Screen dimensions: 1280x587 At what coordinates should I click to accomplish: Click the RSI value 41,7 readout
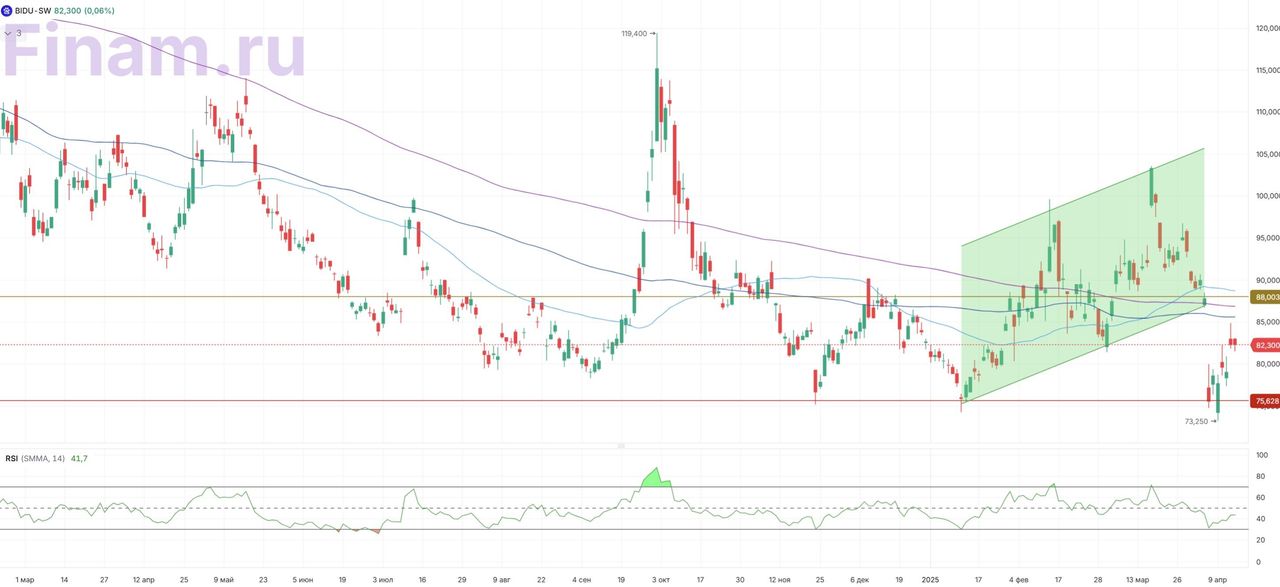click(x=79, y=458)
